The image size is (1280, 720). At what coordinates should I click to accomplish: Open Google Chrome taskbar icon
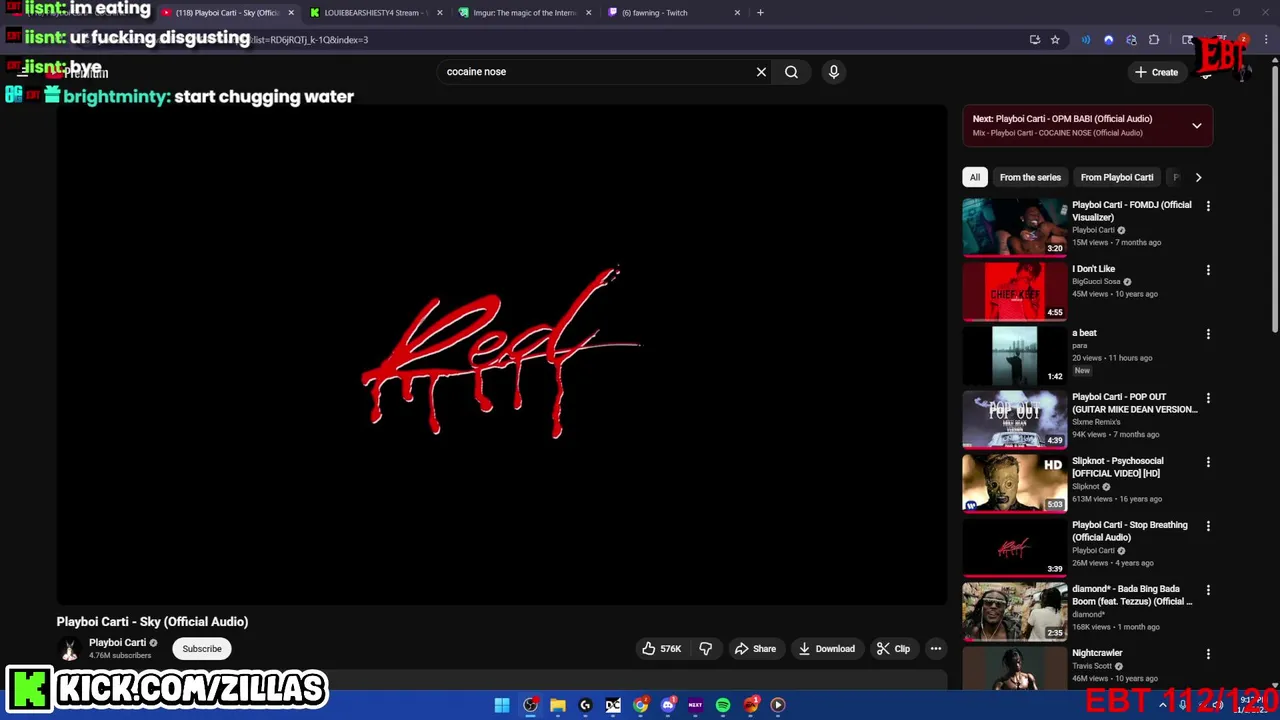tap(640, 705)
